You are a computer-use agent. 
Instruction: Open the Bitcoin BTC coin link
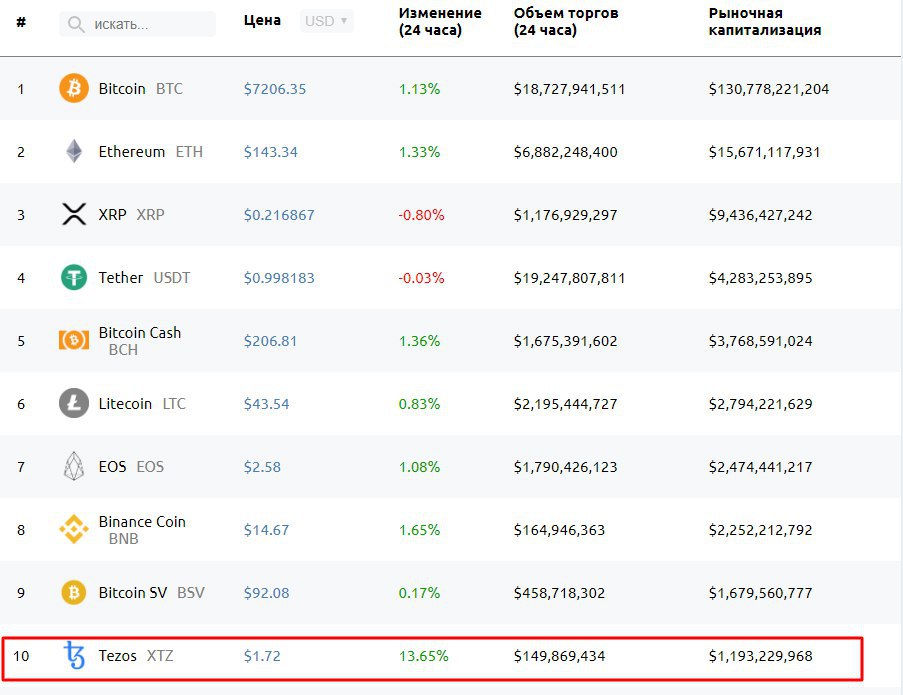pyautogui.click(x=141, y=89)
